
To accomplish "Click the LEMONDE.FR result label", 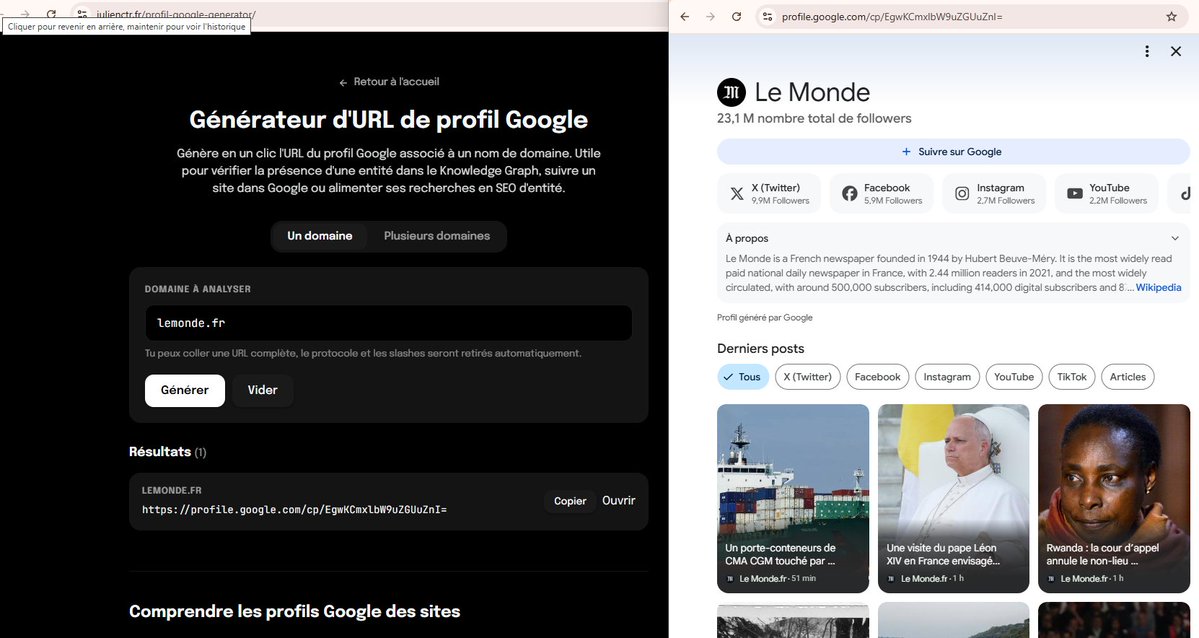I will 171,490.
